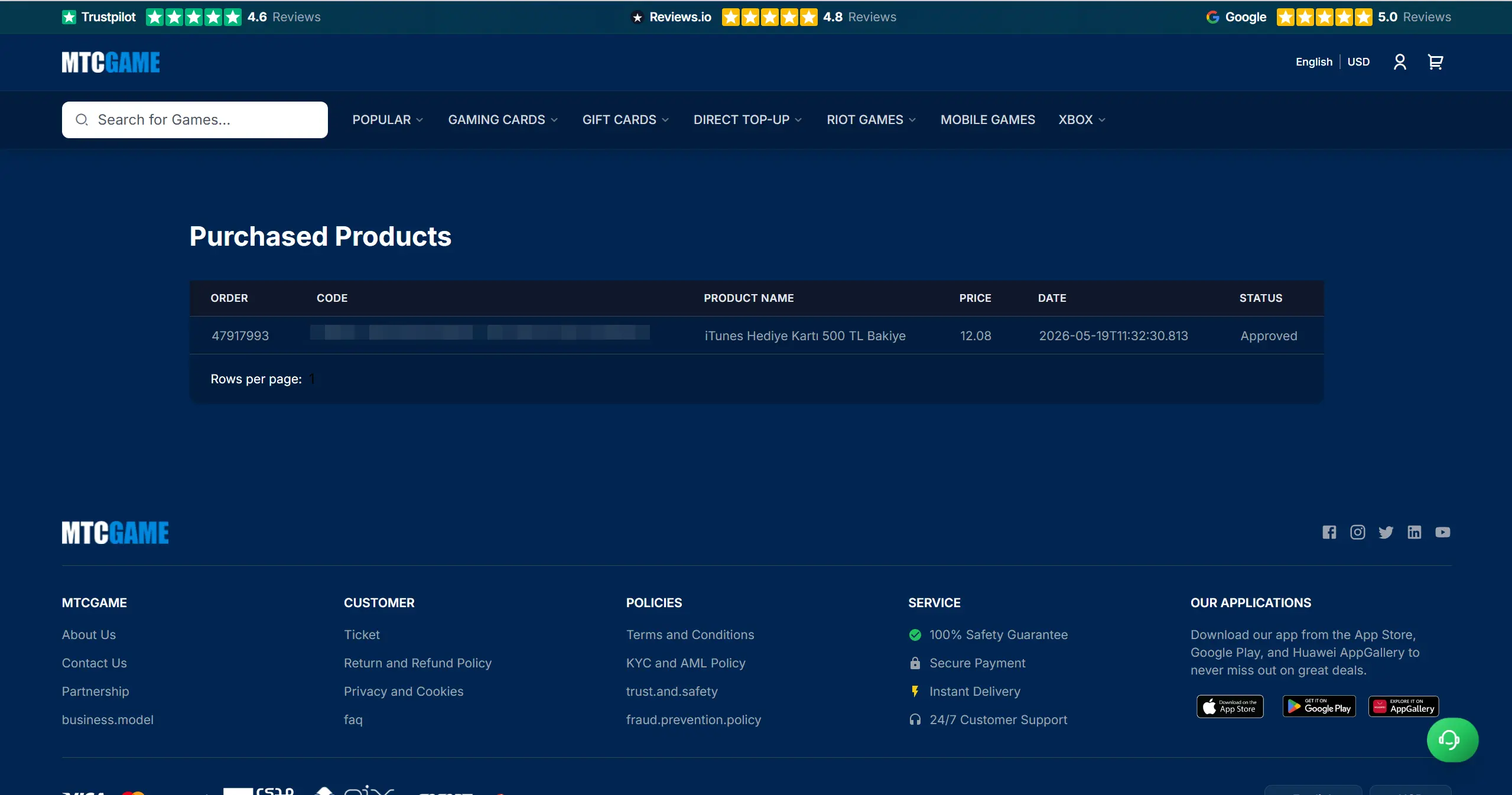Open the green live support chat button

pyautogui.click(x=1452, y=739)
